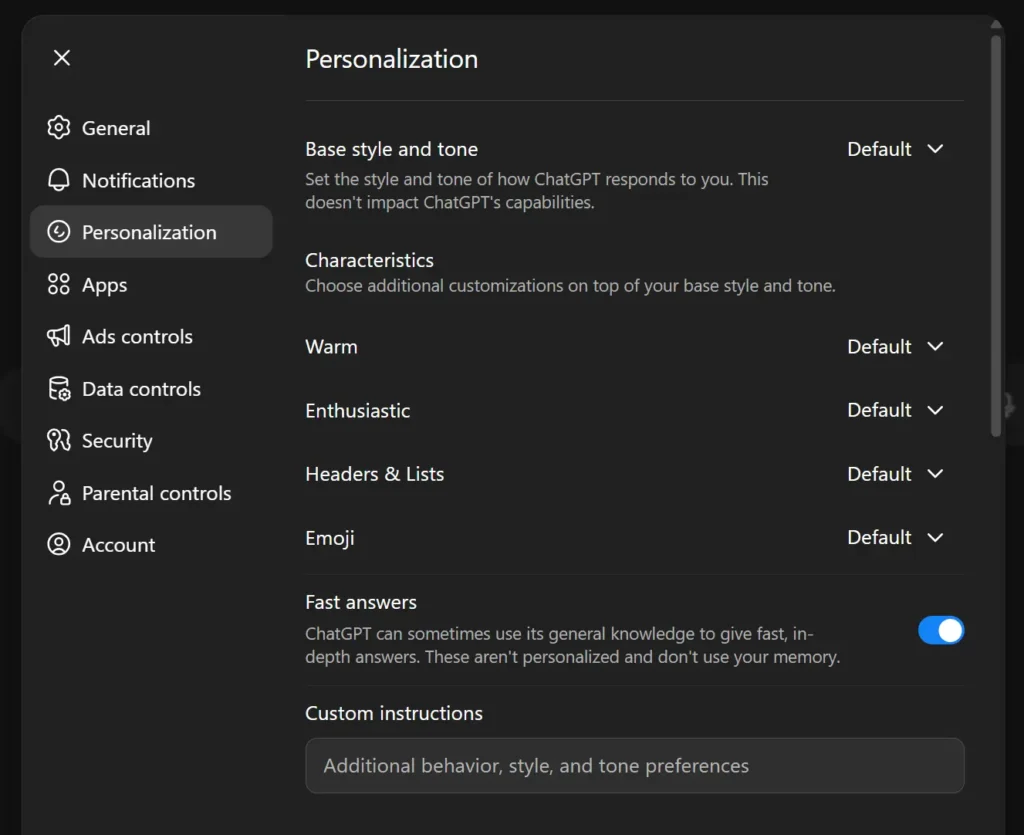Click the vertical scrollbar thumb
This screenshot has height=835, width=1024.
pos(996,235)
